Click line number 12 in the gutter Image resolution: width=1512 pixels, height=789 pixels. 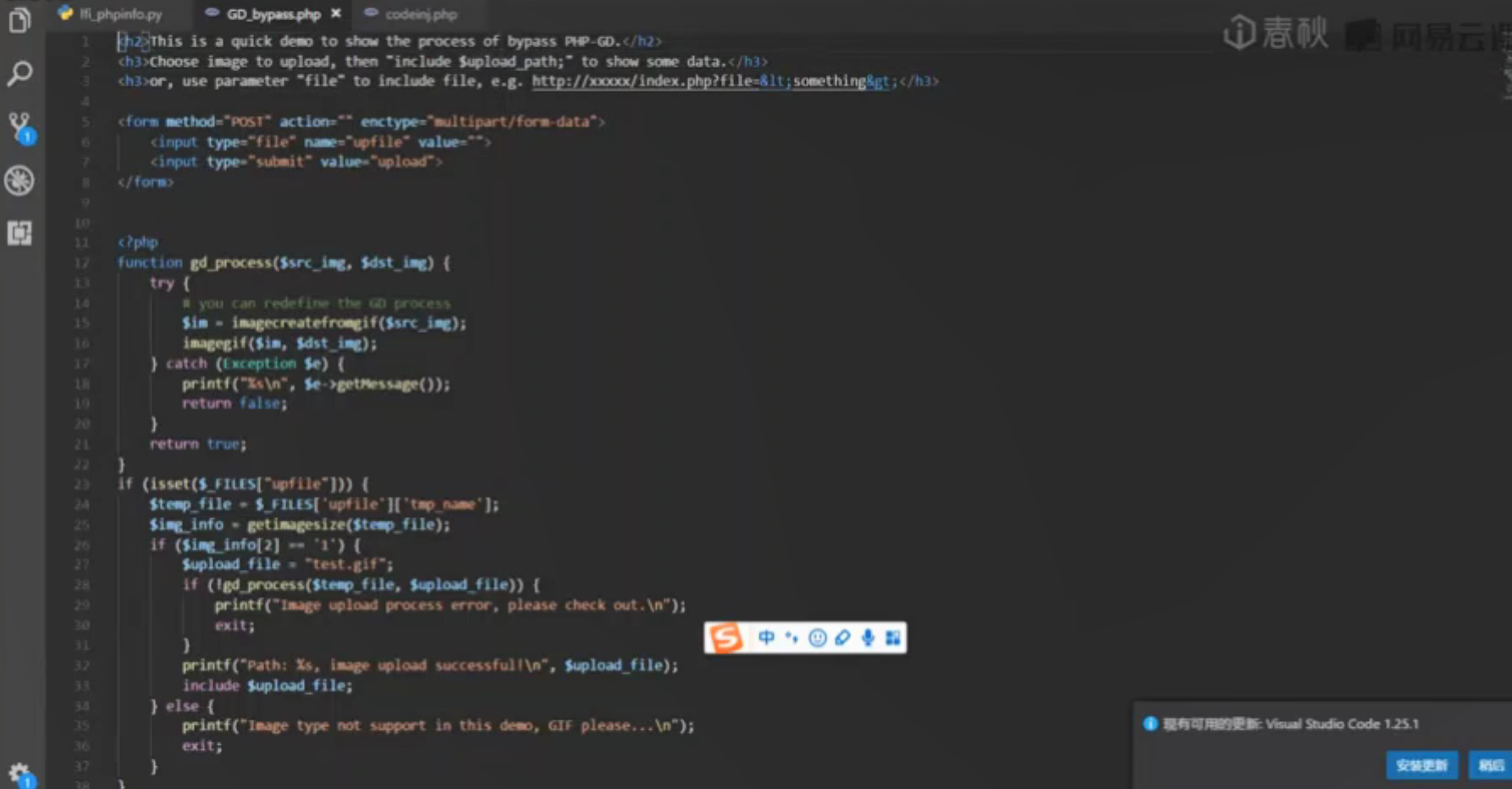[82, 262]
